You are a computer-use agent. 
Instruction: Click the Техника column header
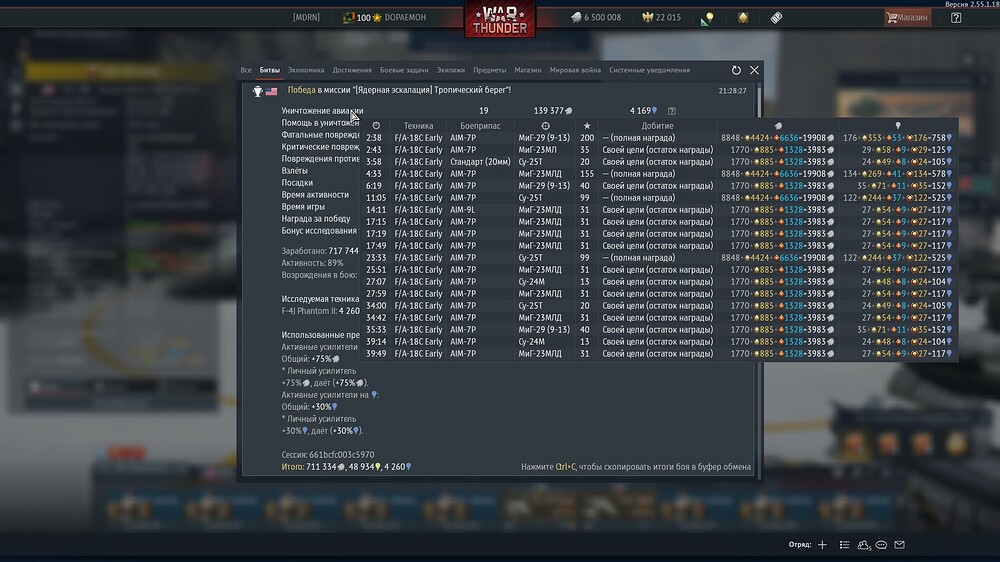[418, 125]
